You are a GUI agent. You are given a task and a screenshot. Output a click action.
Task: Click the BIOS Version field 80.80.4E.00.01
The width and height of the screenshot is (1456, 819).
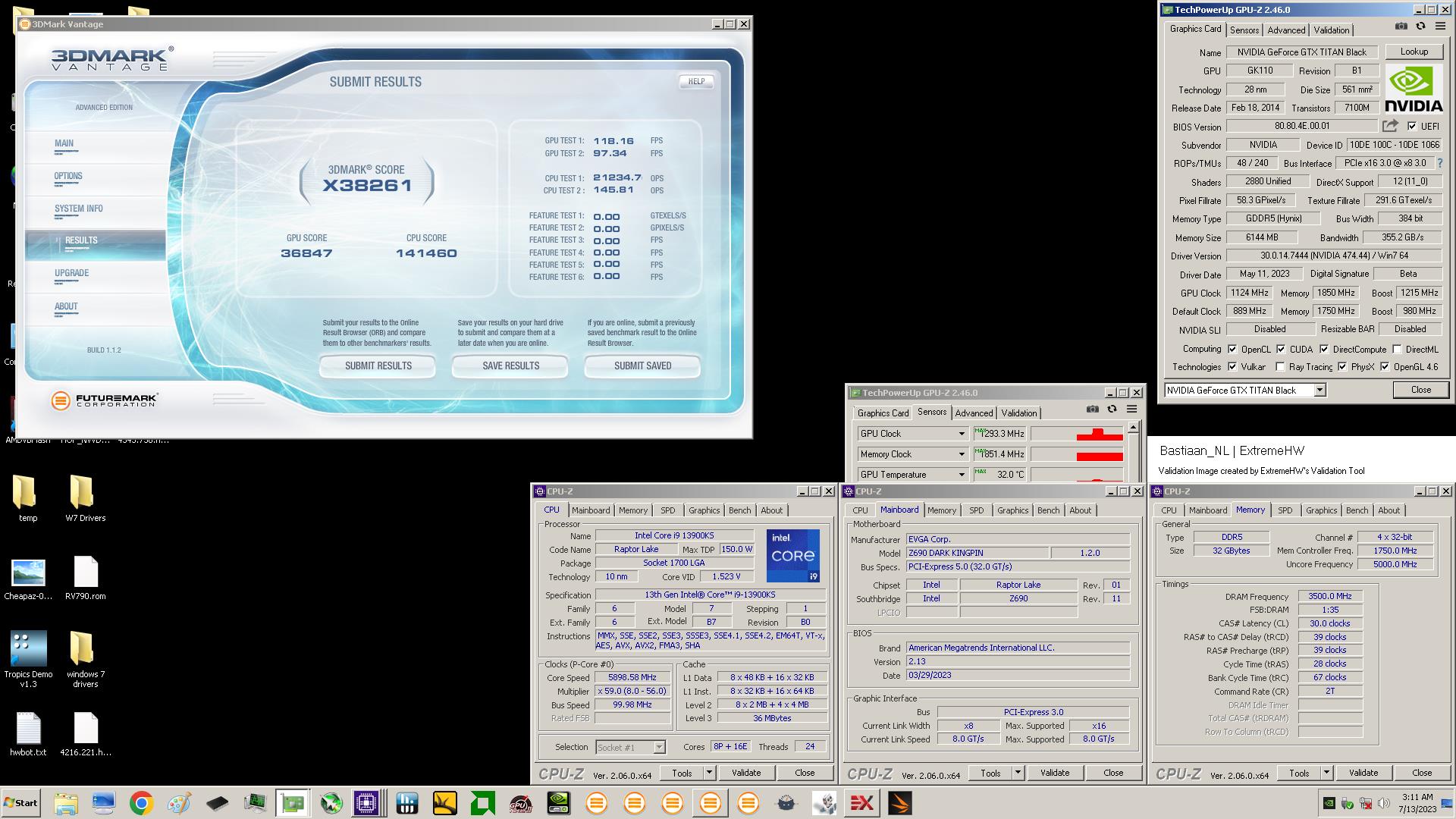(1301, 126)
